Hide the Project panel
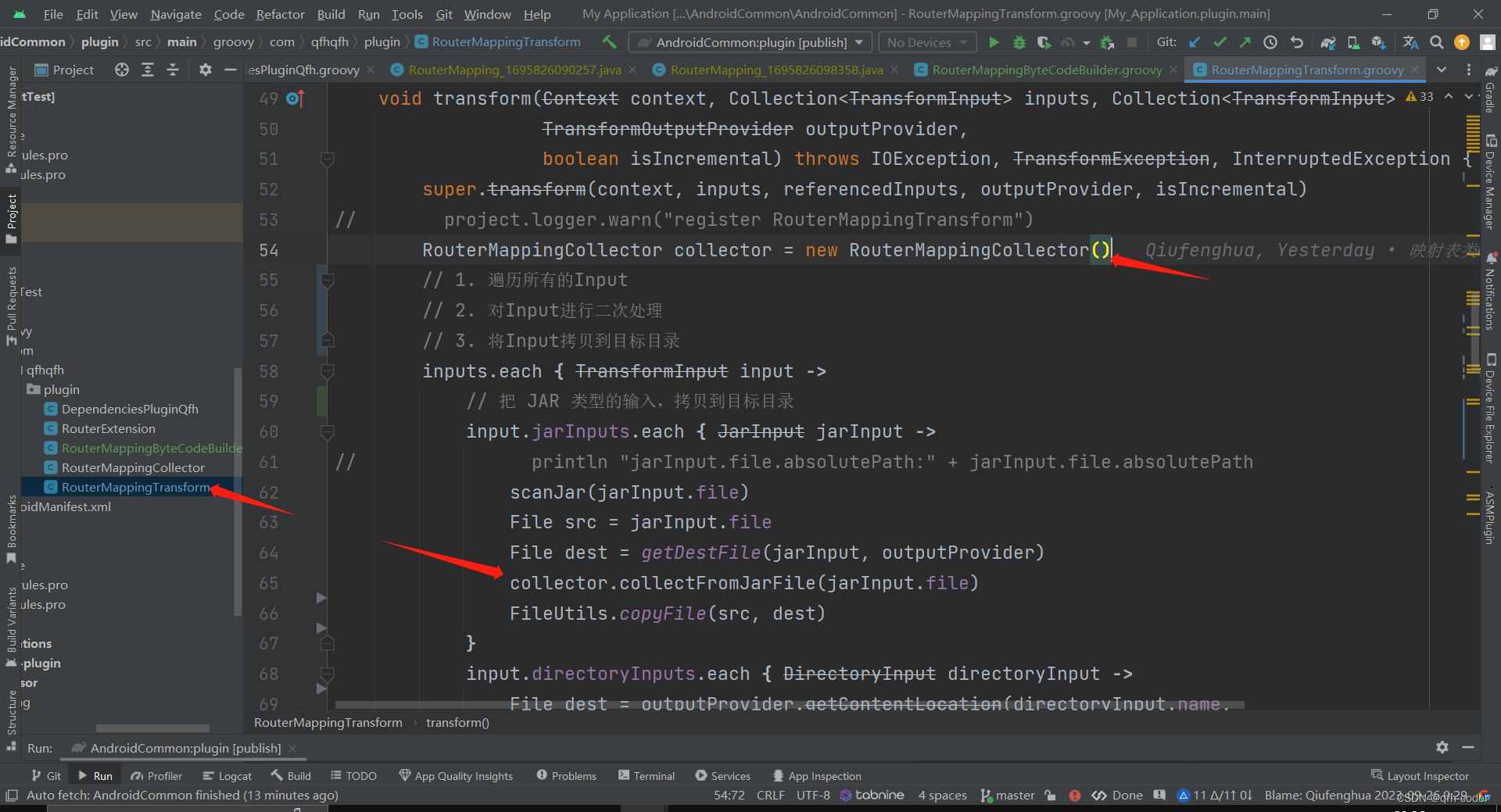This screenshot has width=1501, height=812. 230,70
